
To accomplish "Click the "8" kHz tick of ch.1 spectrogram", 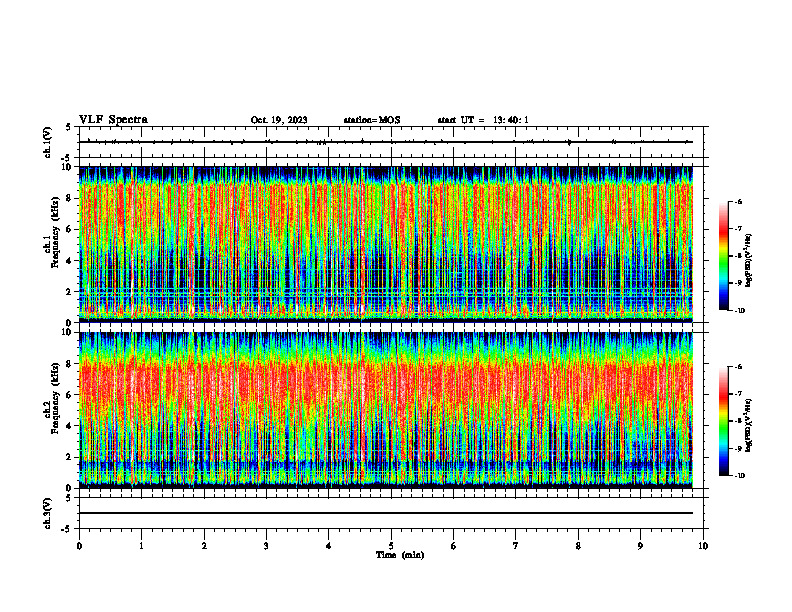I will click(69, 198).
